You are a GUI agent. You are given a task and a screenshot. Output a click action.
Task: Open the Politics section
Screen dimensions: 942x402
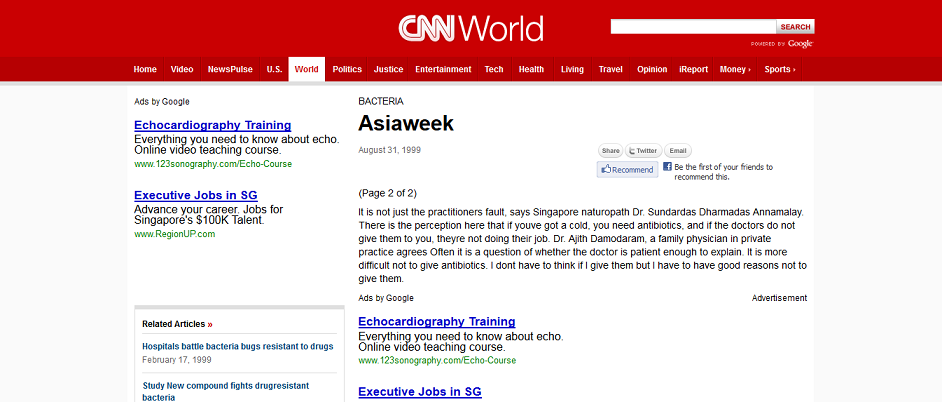[347, 69]
